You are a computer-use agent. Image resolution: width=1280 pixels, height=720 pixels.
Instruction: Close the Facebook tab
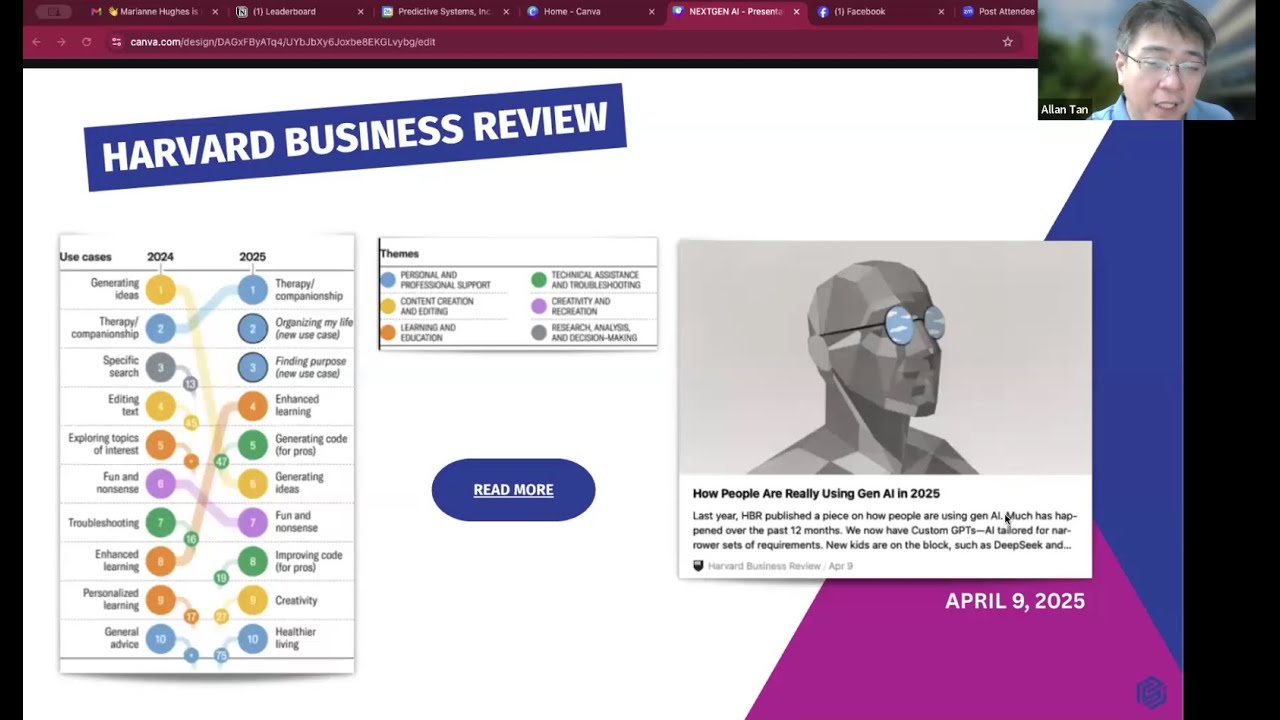(x=941, y=12)
